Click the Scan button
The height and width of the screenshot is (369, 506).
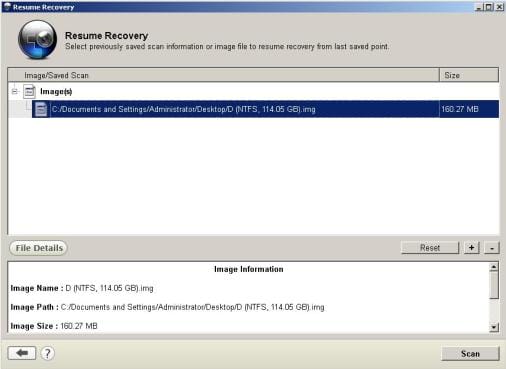pyautogui.click(x=470, y=354)
